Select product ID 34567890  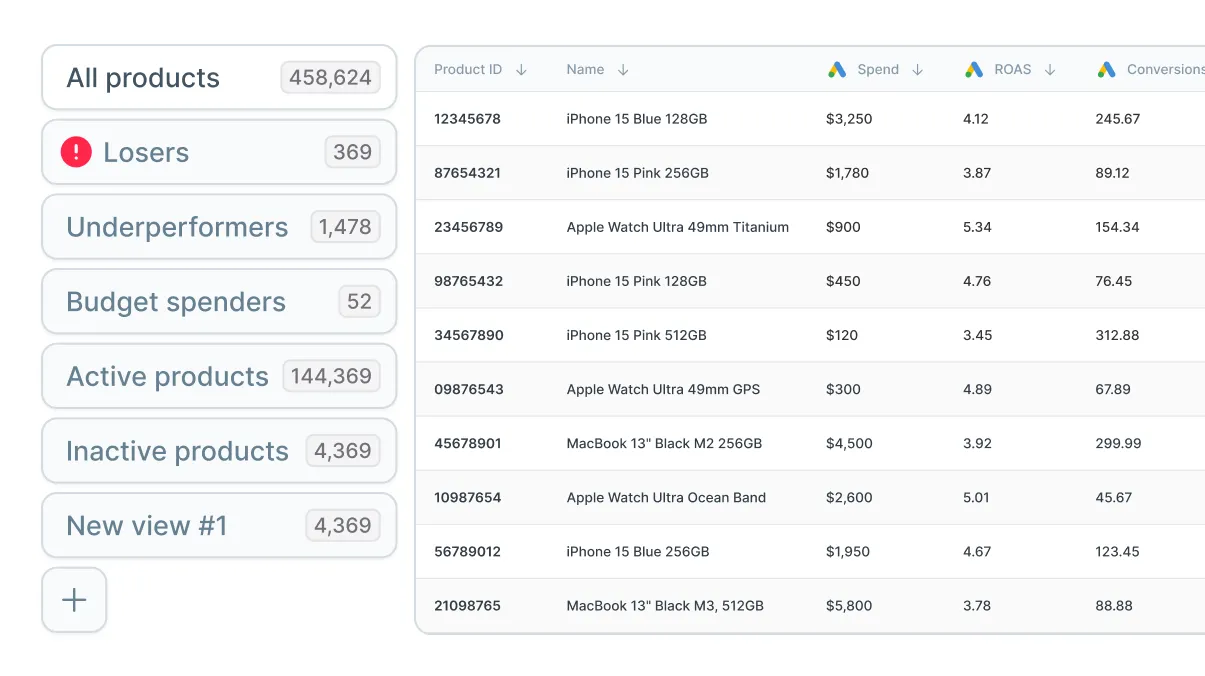pos(468,335)
